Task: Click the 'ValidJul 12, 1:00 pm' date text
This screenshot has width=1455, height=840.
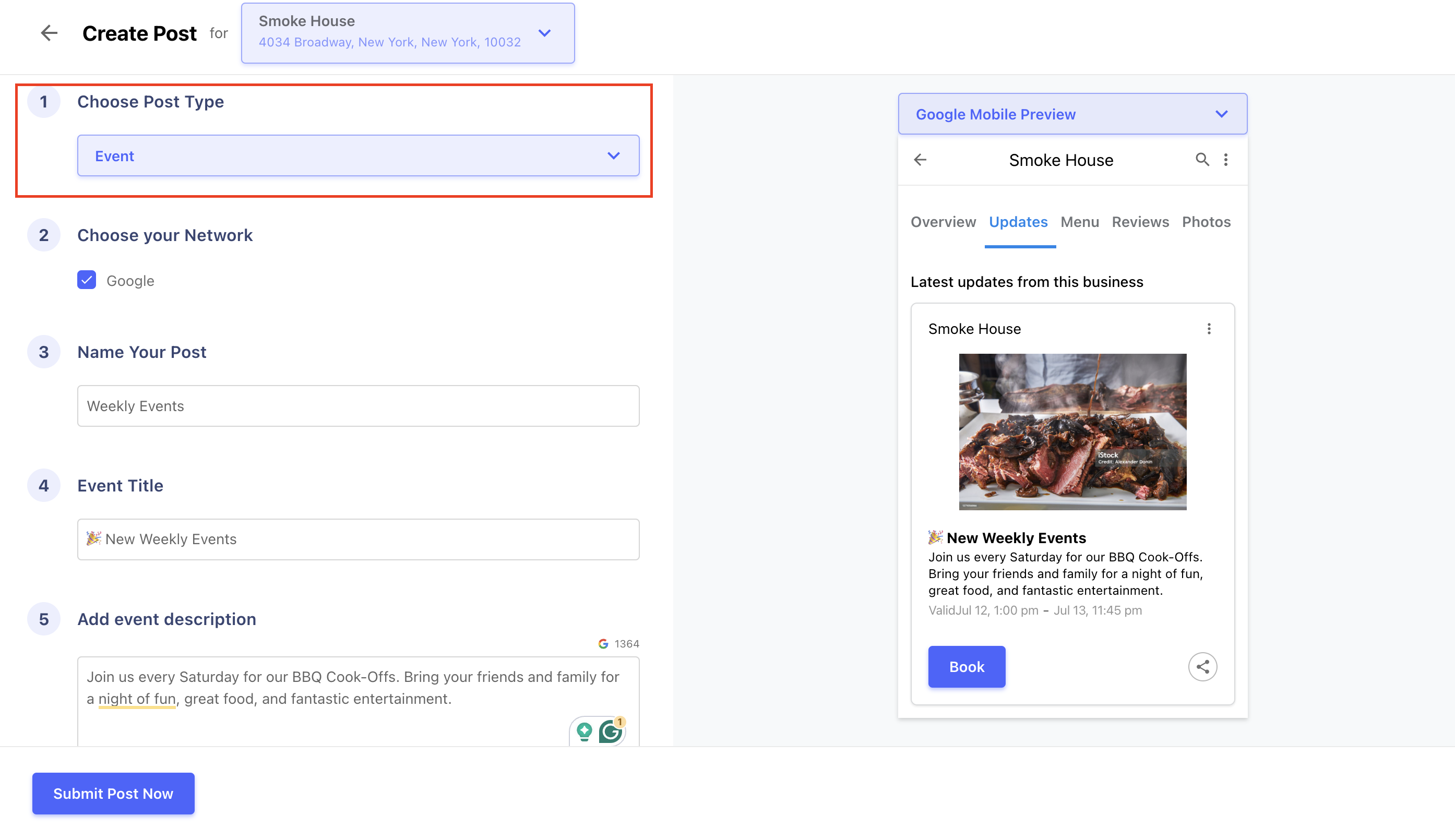Action: tap(983, 610)
